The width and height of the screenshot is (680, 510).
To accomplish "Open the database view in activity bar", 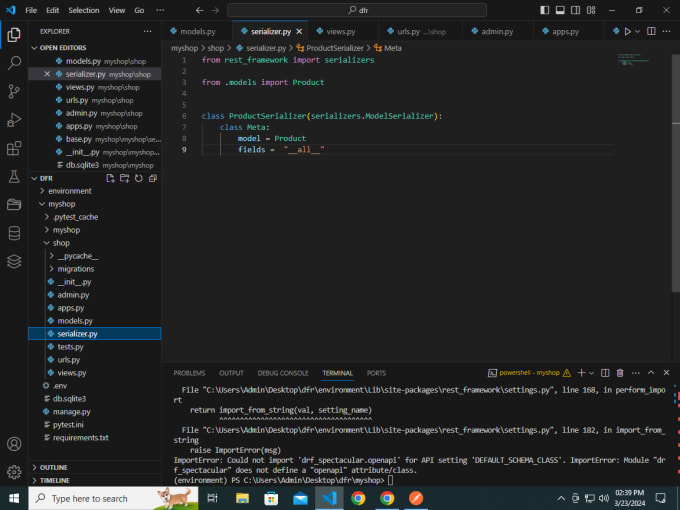I will tap(14, 233).
